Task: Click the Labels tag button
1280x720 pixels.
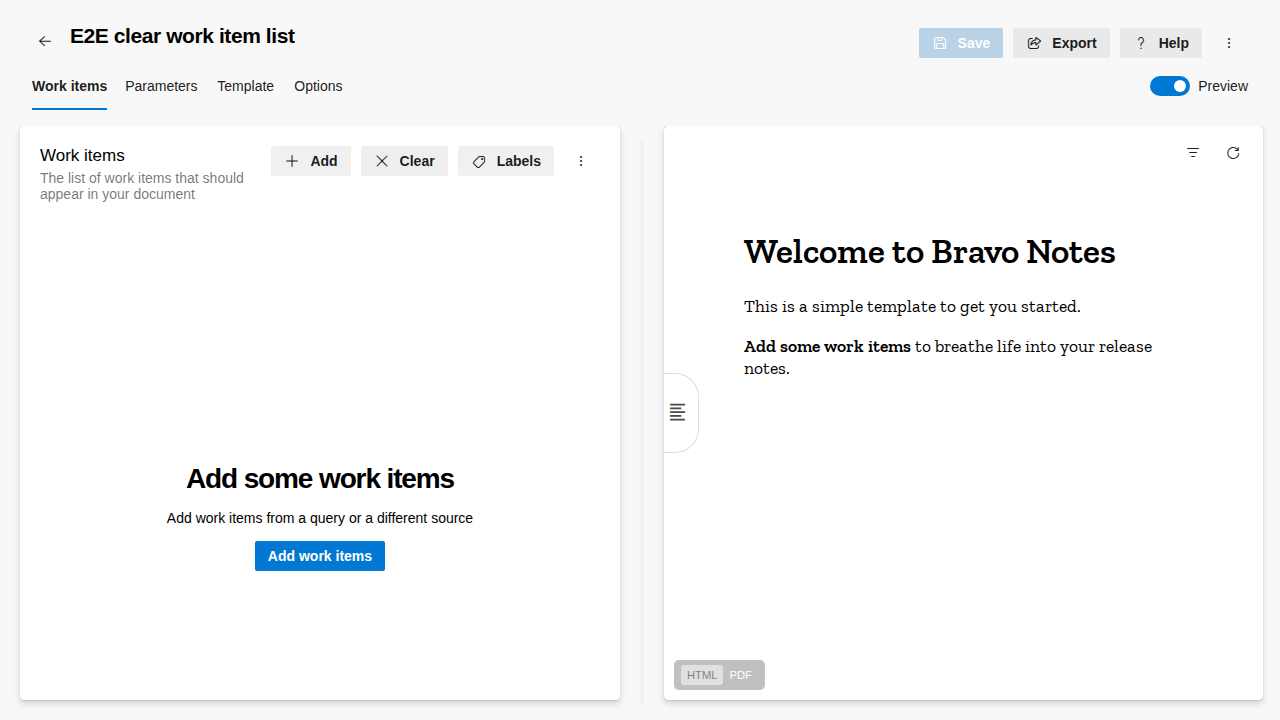Action: pos(506,161)
